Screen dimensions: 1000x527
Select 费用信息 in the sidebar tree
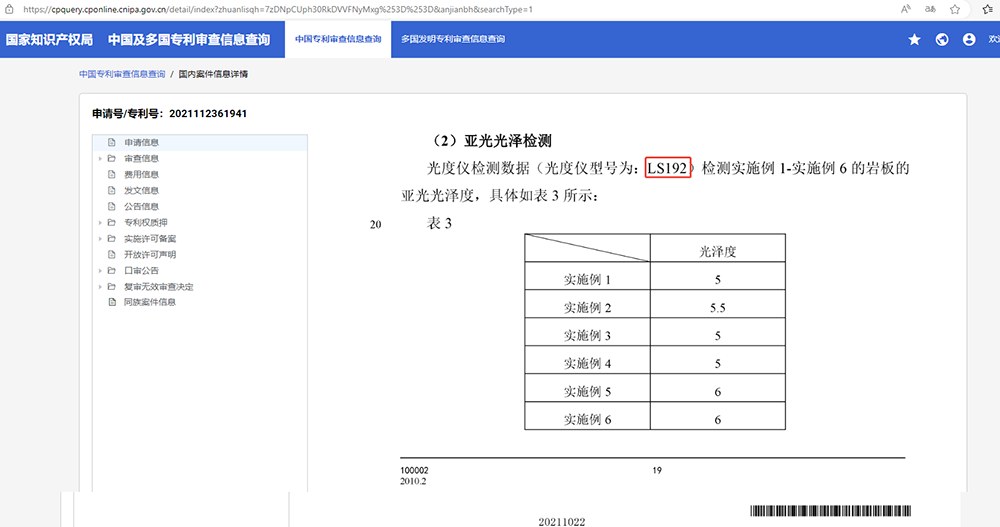pyautogui.click(x=141, y=174)
